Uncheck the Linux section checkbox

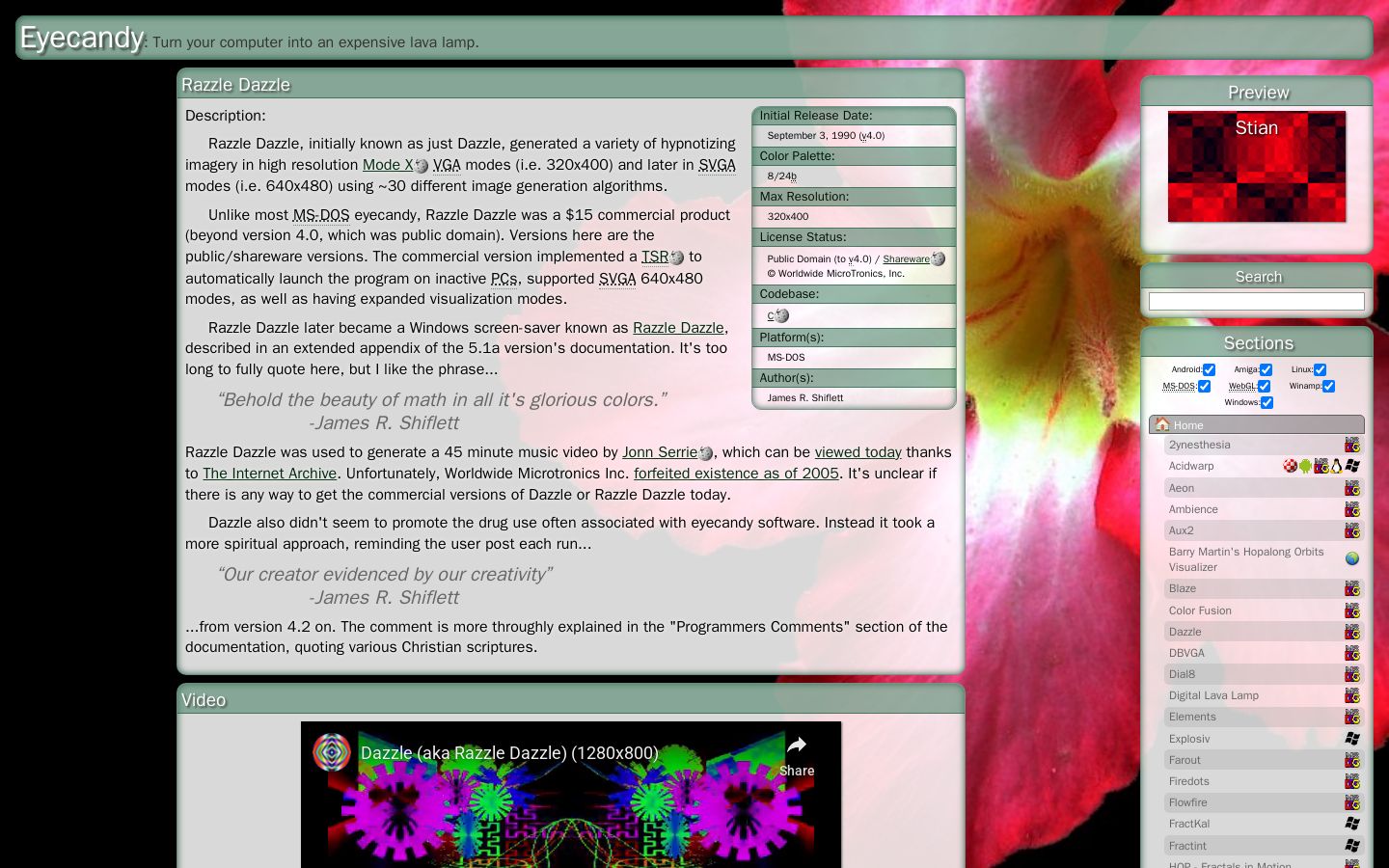click(x=1320, y=369)
